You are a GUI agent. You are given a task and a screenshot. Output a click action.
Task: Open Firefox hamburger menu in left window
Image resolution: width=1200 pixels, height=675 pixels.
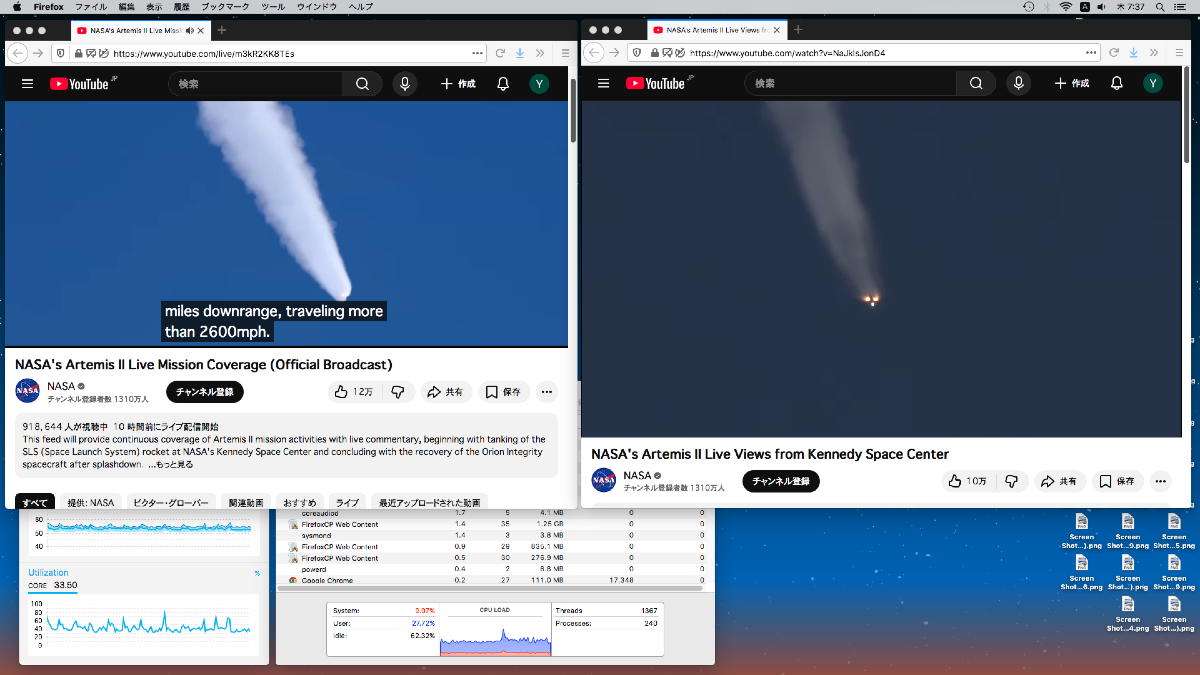point(564,53)
